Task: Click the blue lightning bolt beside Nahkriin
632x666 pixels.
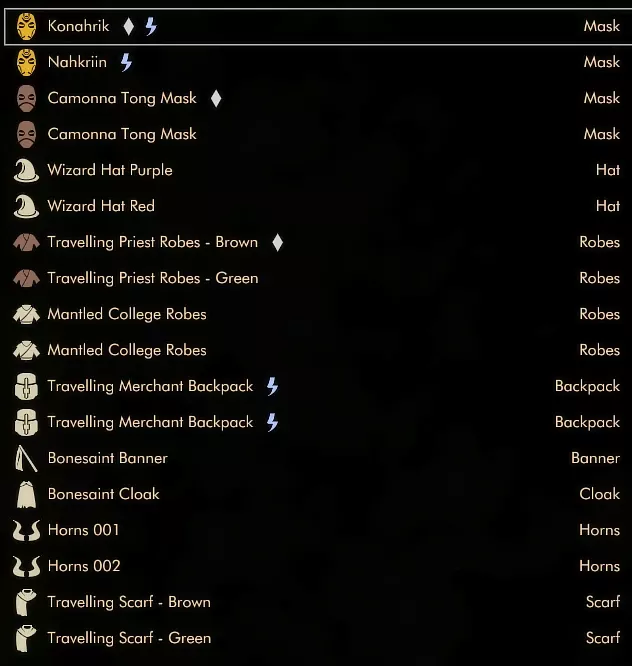Action: point(126,62)
